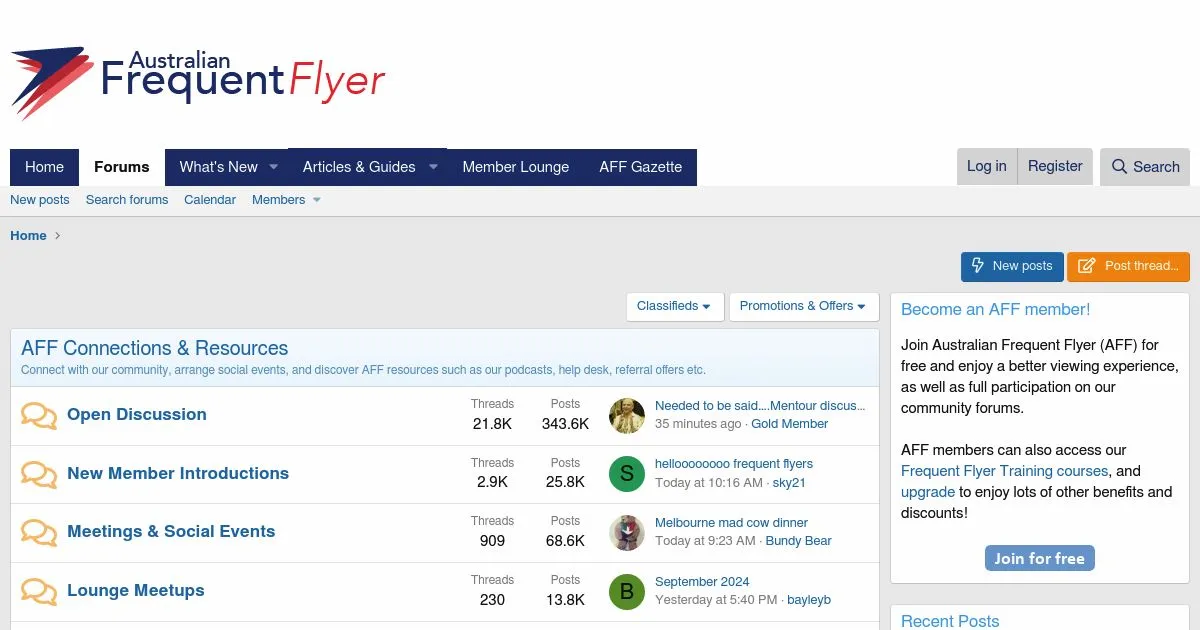Click the upgrade link in sidebar
This screenshot has width=1200, height=630.
click(x=928, y=492)
